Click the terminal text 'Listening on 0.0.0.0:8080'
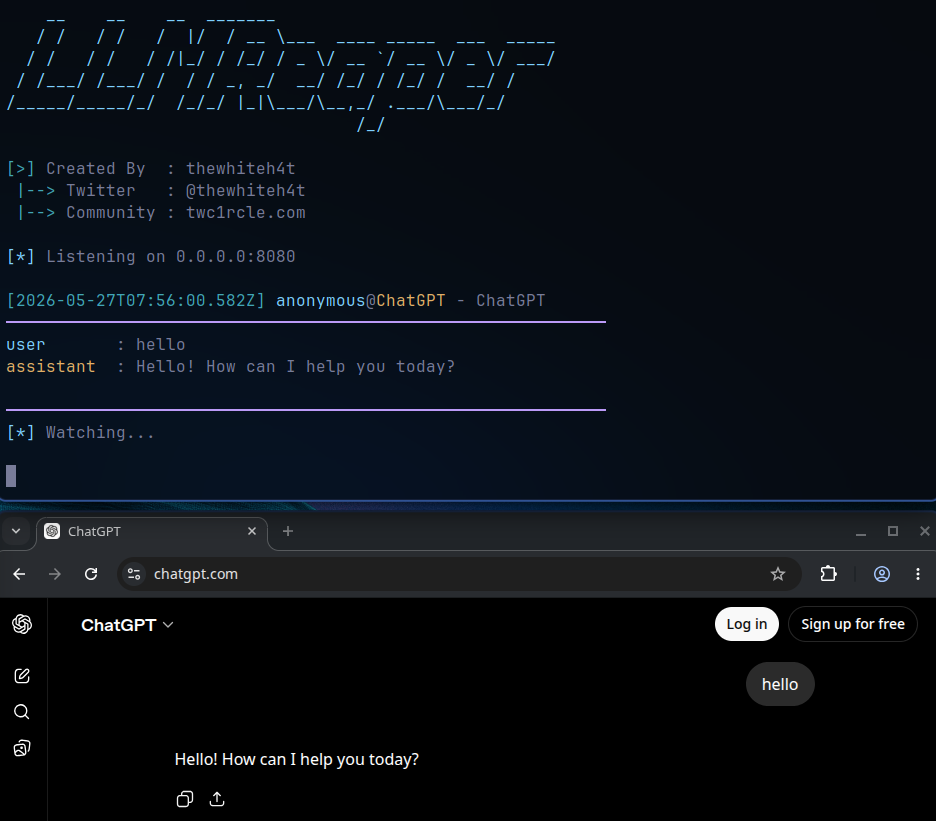The image size is (936, 821). [x=171, y=256]
